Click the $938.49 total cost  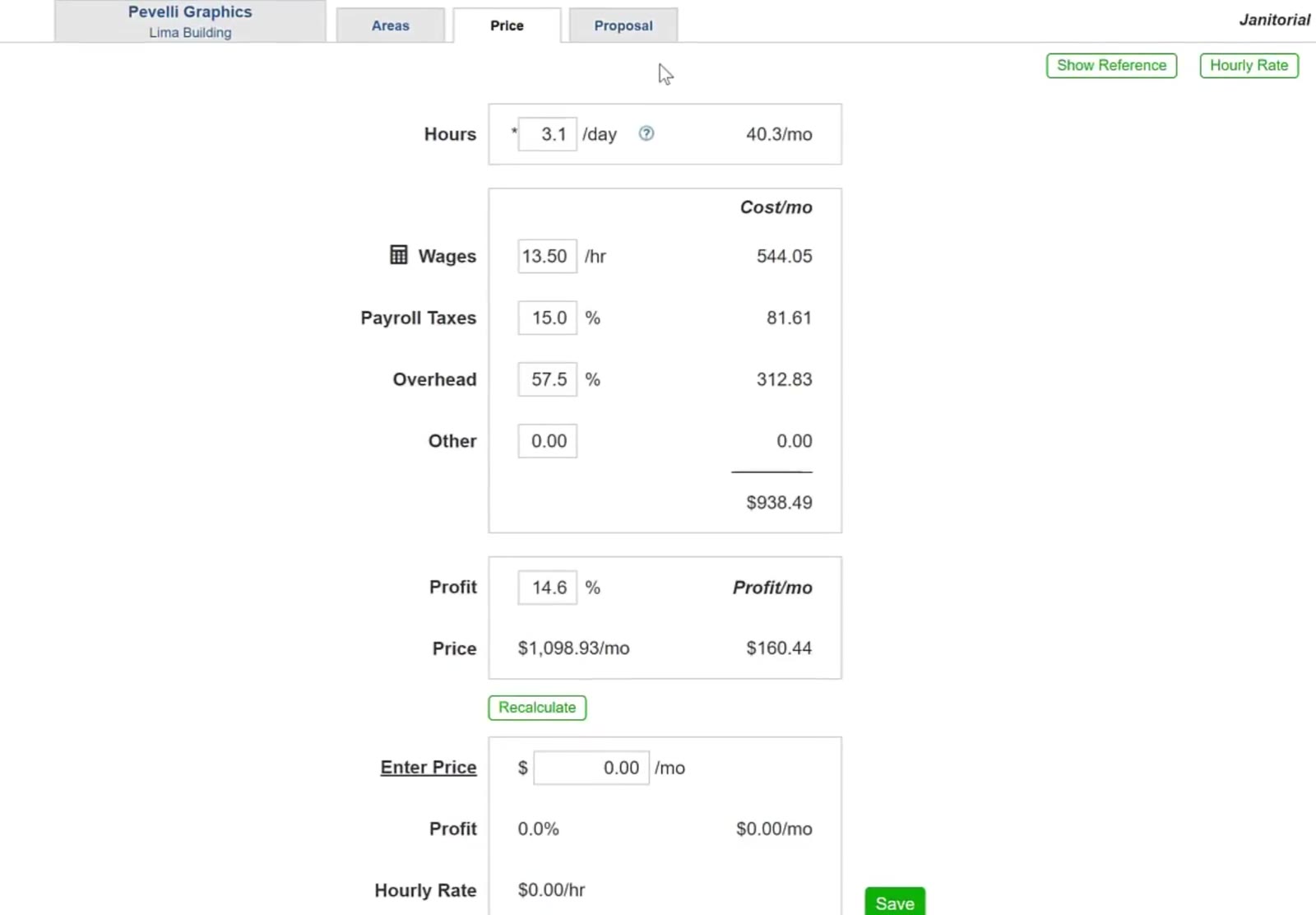[x=779, y=502]
